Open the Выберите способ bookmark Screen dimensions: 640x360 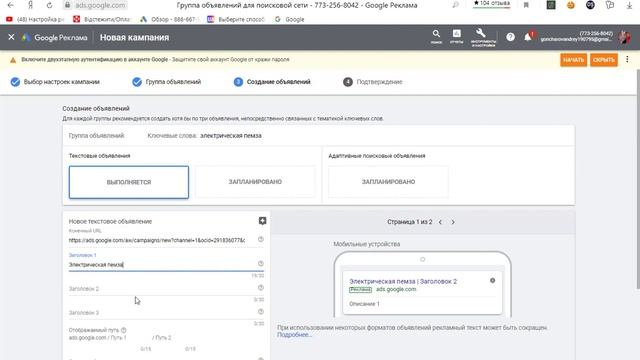coord(236,19)
